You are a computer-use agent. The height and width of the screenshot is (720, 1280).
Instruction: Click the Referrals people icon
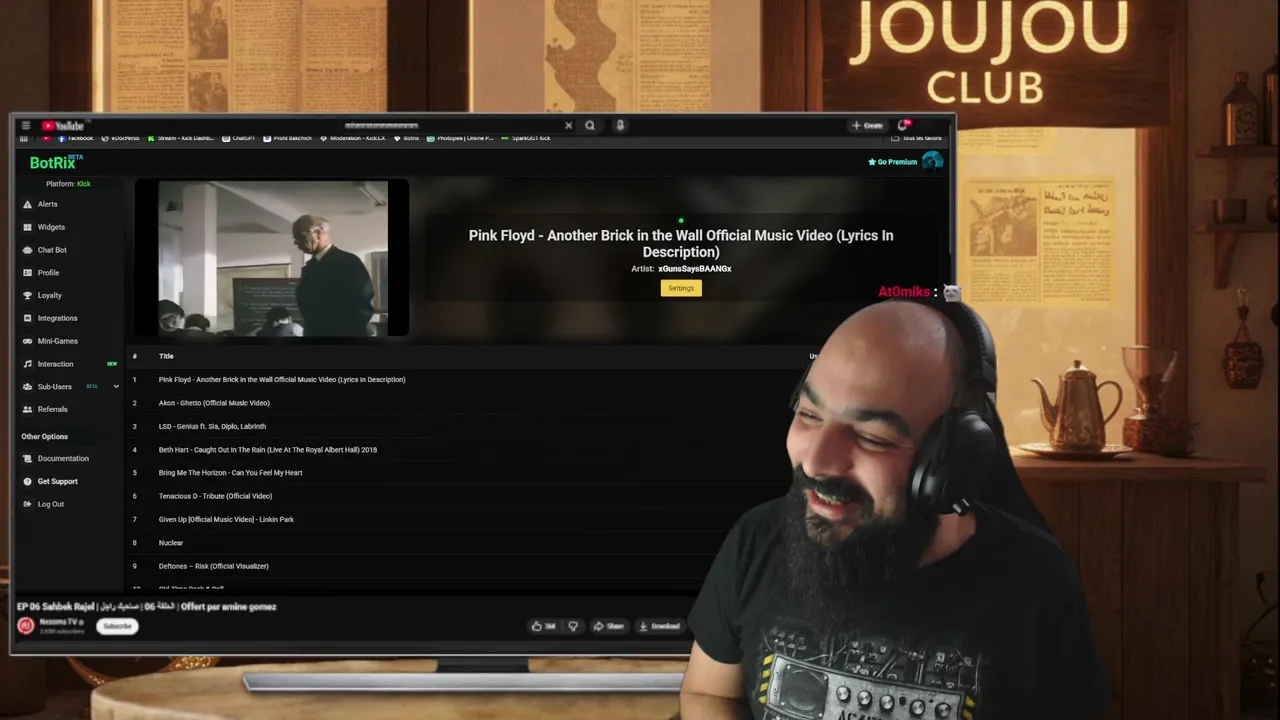coord(28,409)
